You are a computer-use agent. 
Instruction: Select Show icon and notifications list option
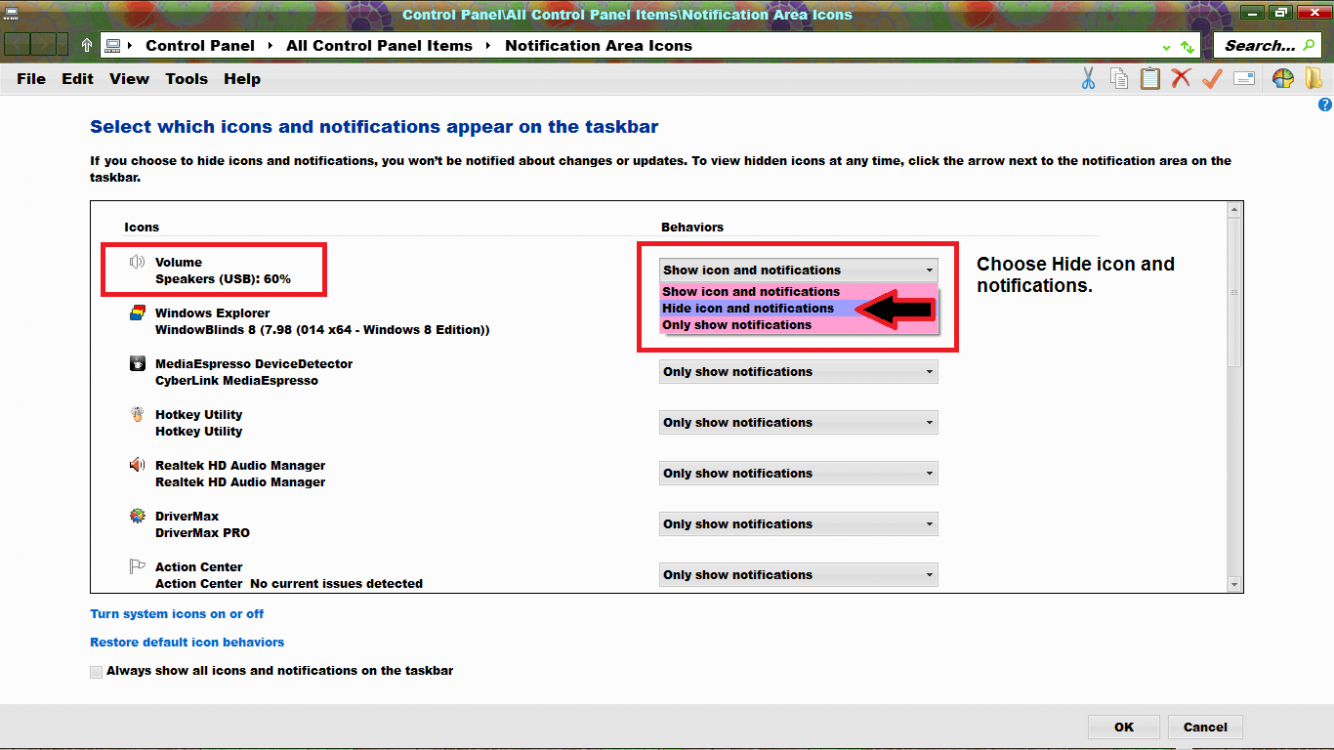coord(798,292)
